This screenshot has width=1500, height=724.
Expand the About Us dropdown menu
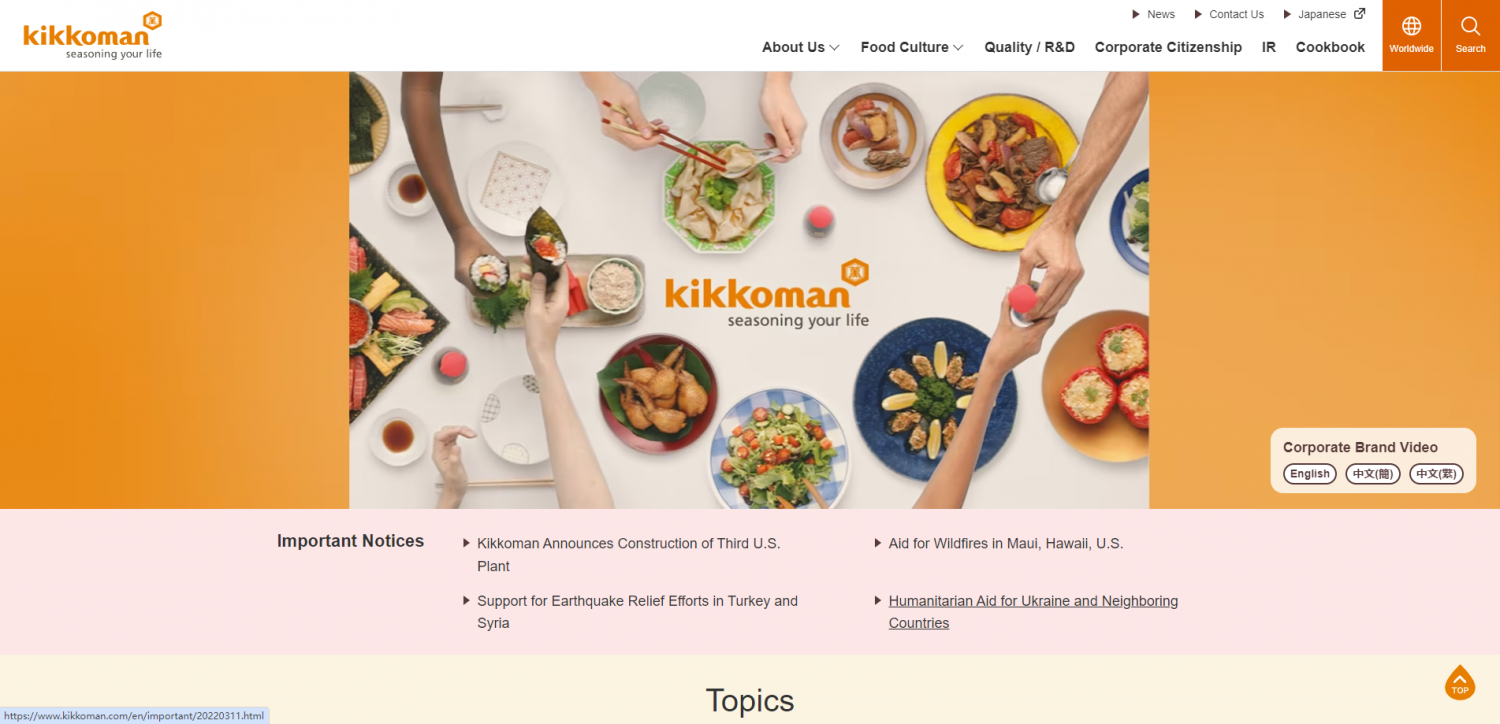coord(800,47)
